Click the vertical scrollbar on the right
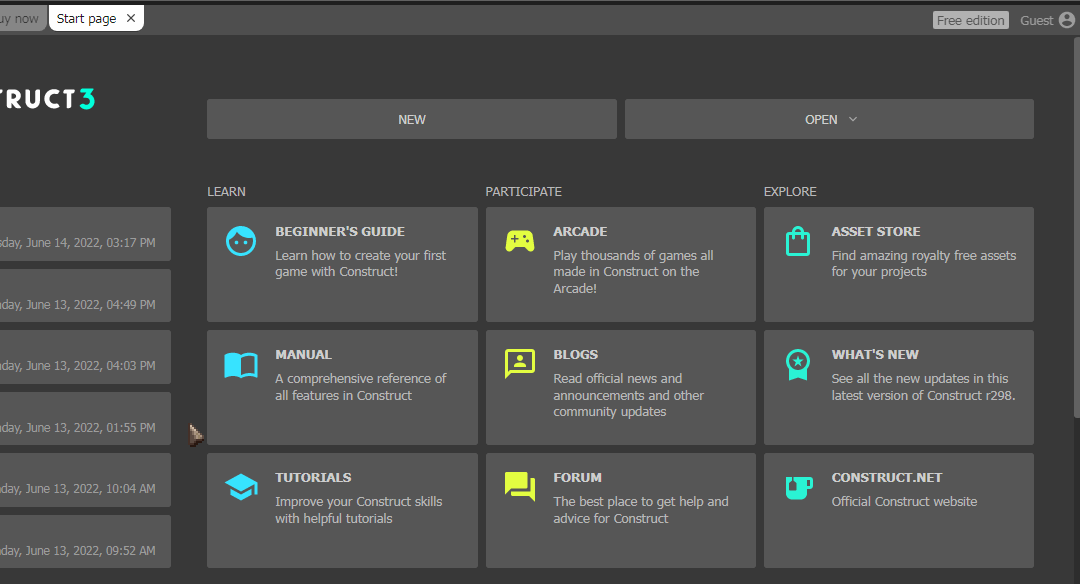 [1077, 227]
